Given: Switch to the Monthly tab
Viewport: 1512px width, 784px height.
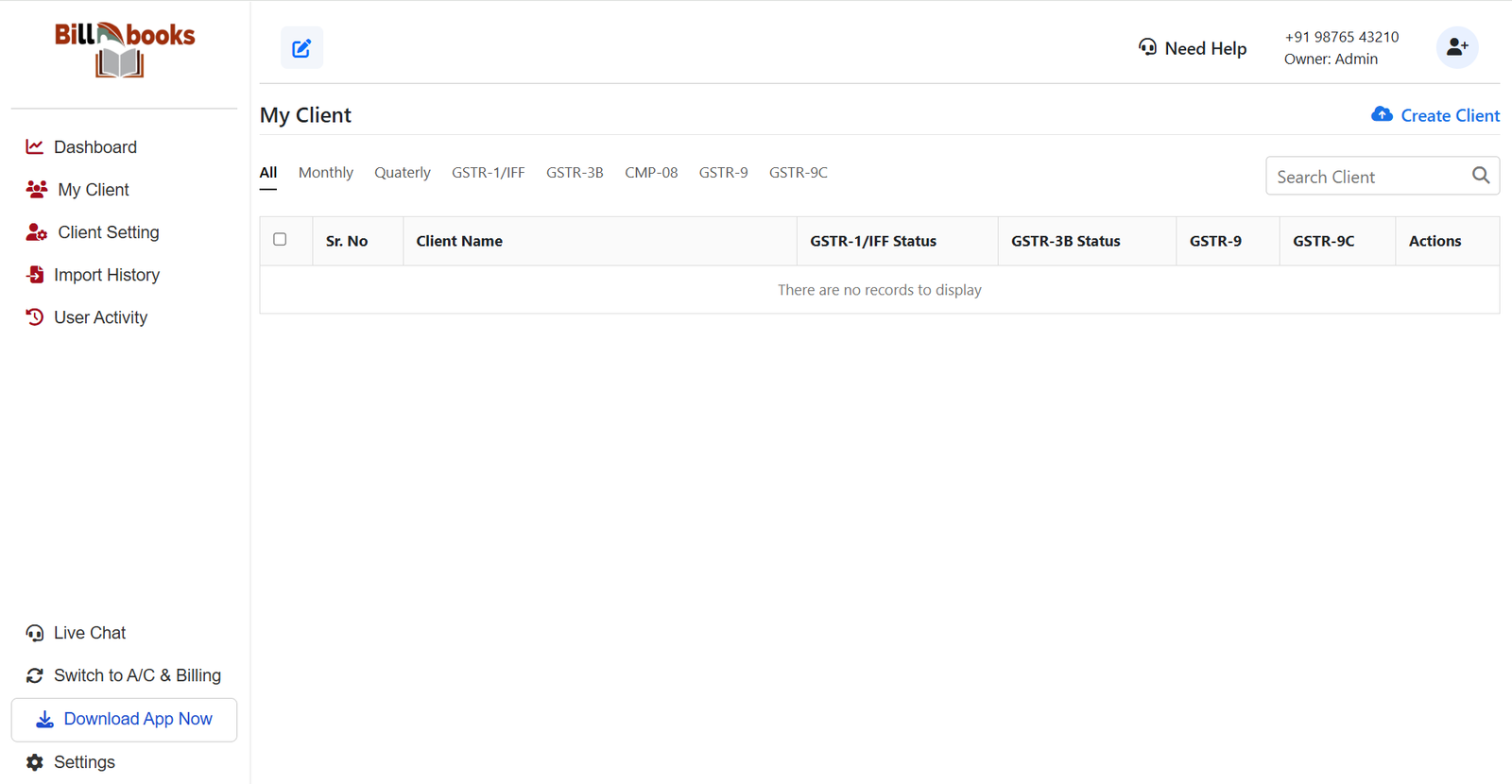Looking at the screenshot, I should (325, 173).
